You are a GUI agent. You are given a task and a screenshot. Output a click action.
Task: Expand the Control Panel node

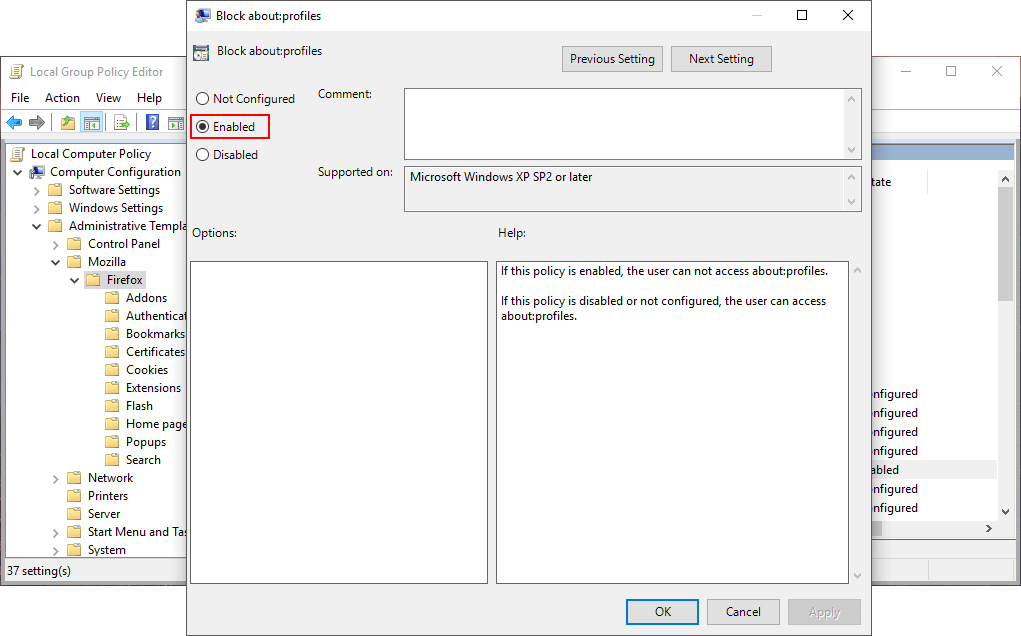coord(55,244)
